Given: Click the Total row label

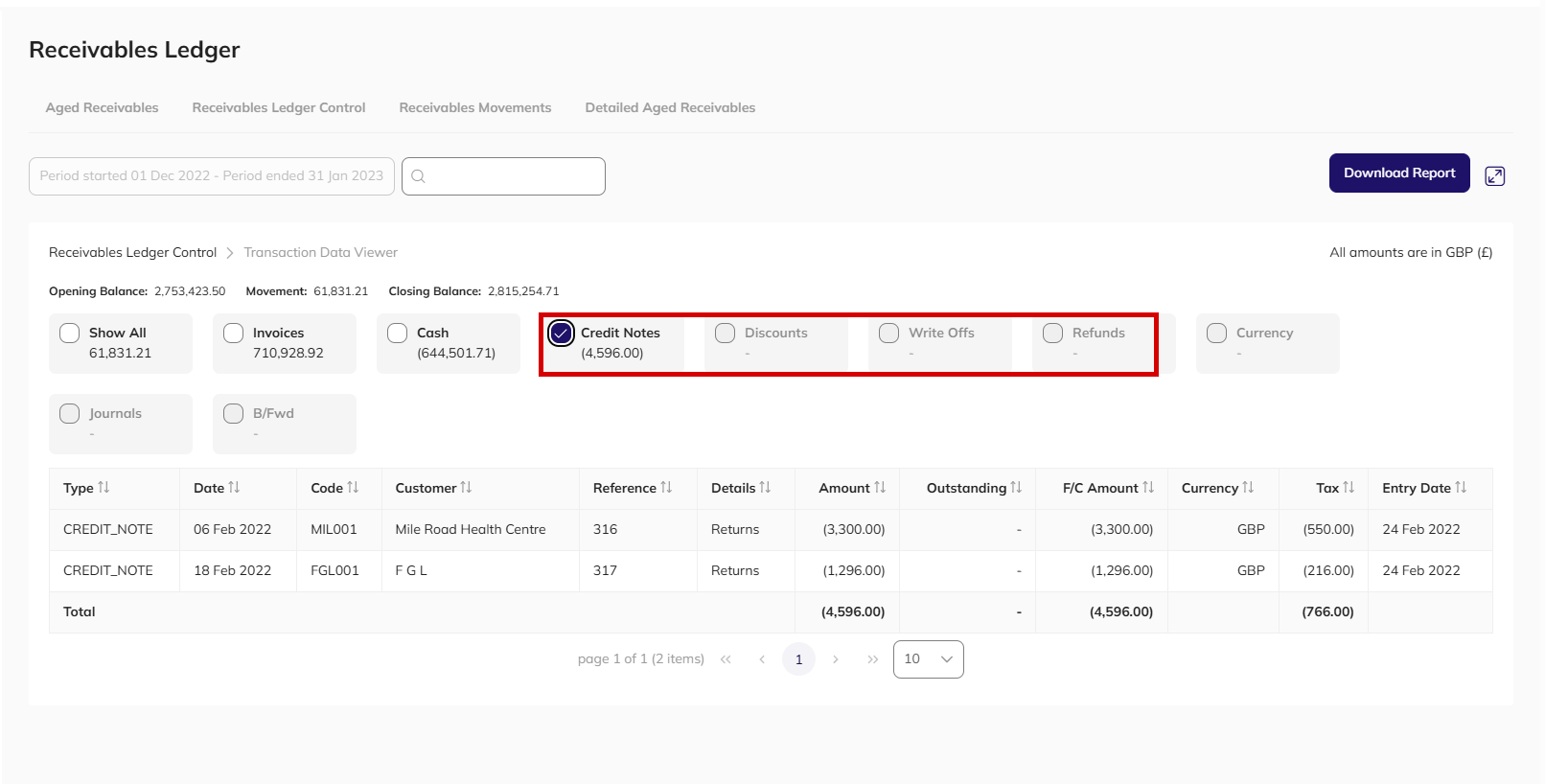Looking at the screenshot, I should (x=80, y=611).
